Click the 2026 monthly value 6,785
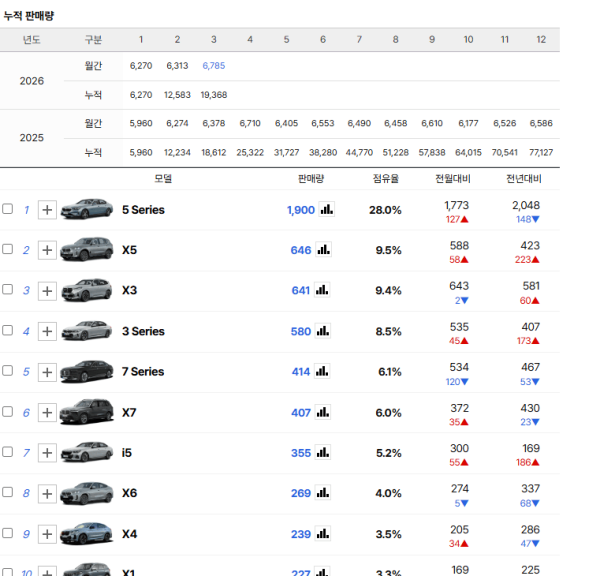 point(213,66)
